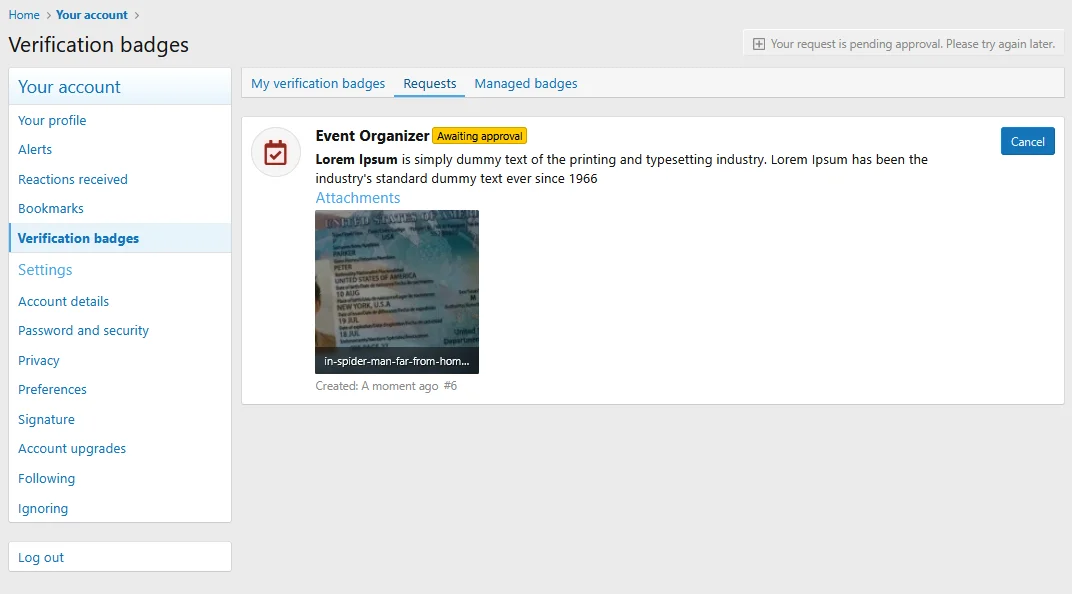1072x594 pixels.
Task: Click the Verification badges page title
Action: tap(98, 44)
